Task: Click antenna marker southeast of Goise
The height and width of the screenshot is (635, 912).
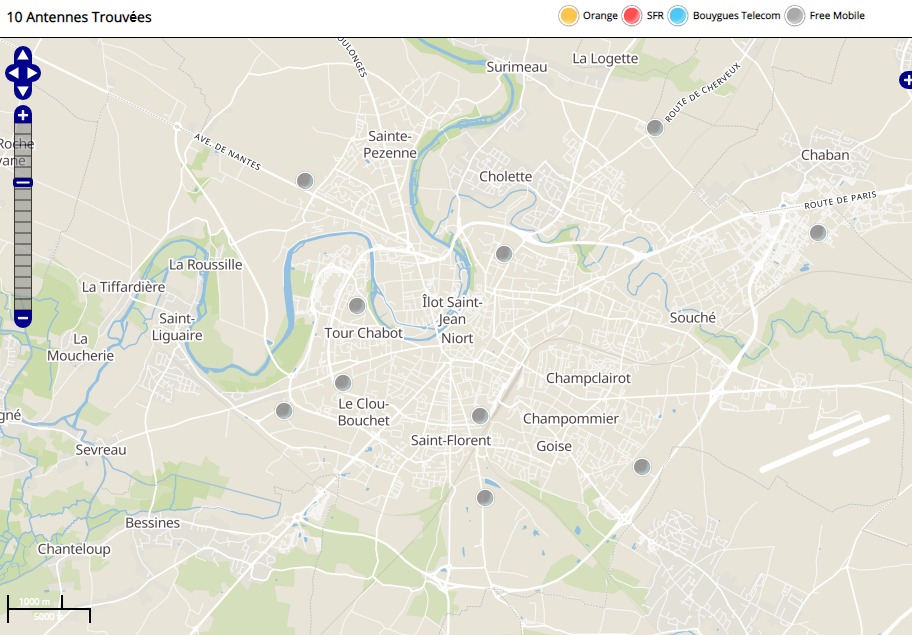Action: [642, 466]
